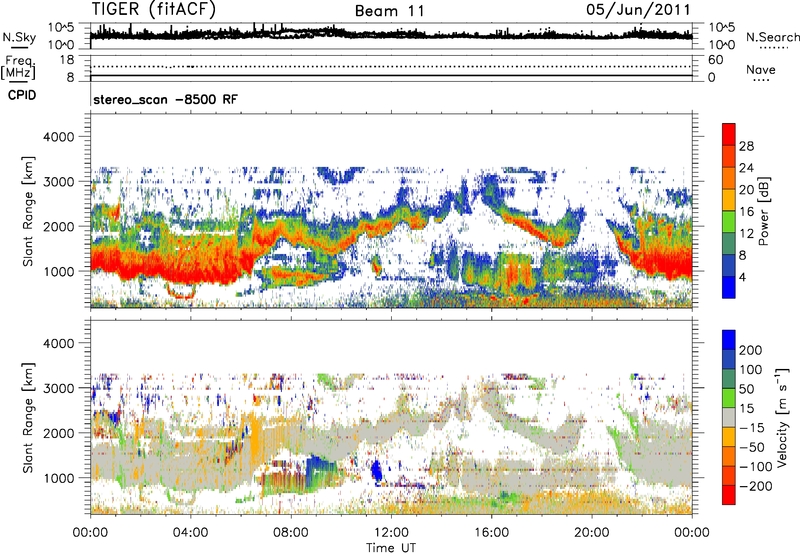Click the N.Sky legend label
This screenshot has width=800, height=554.
(19, 37)
